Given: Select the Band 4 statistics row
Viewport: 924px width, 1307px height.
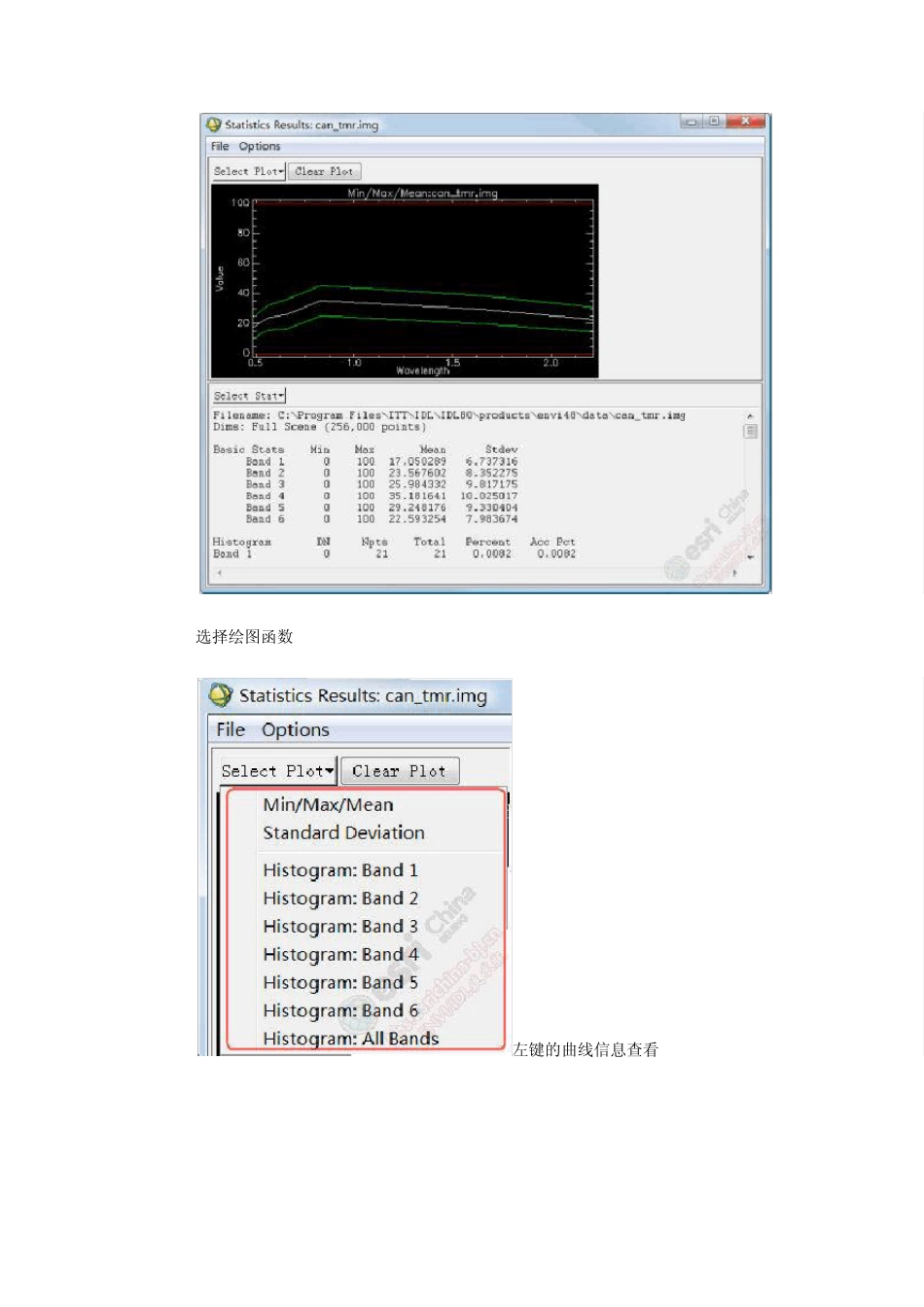Looking at the screenshot, I should click(x=381, y=496).
